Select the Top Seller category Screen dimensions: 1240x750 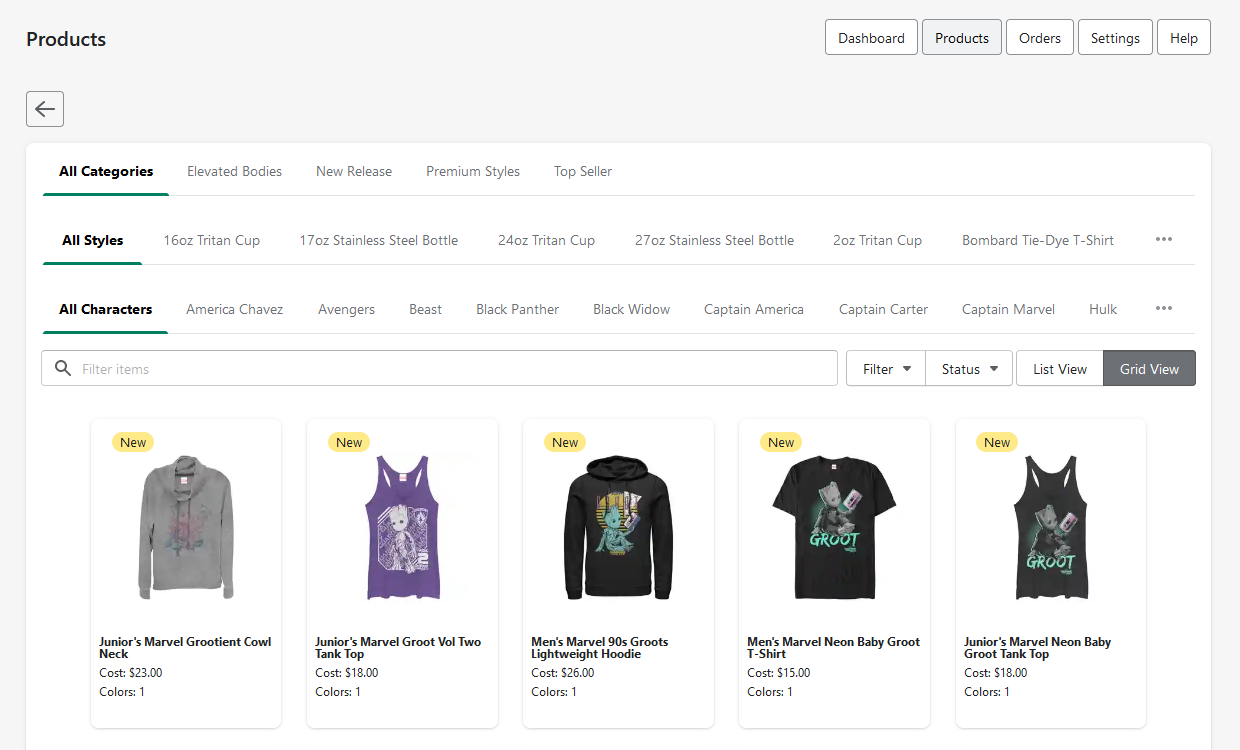click(x=583, y=171)
